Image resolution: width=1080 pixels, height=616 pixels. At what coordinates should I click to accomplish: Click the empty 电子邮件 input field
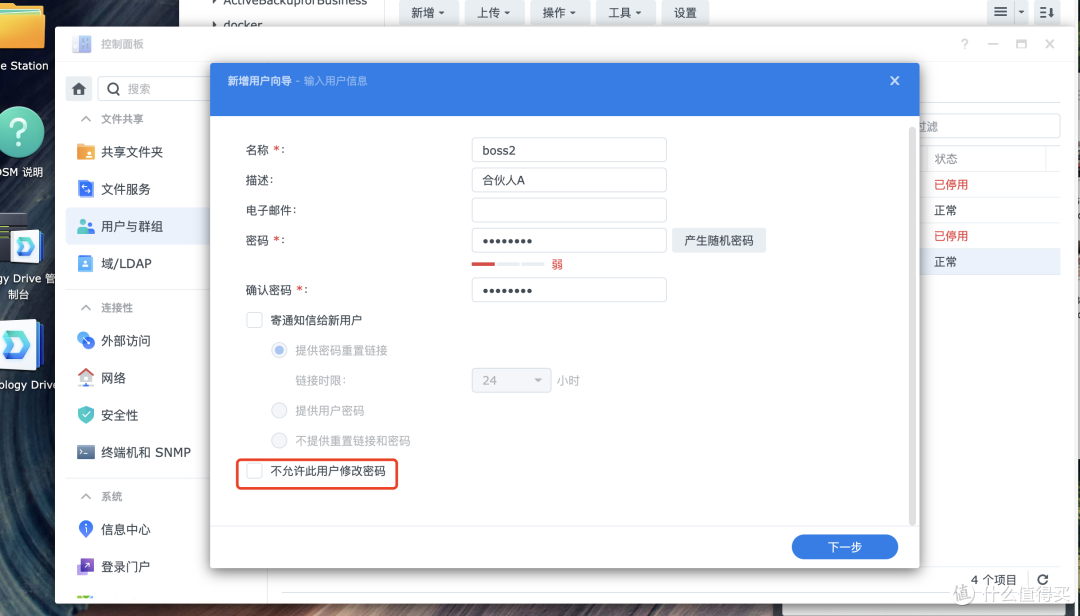569,210
